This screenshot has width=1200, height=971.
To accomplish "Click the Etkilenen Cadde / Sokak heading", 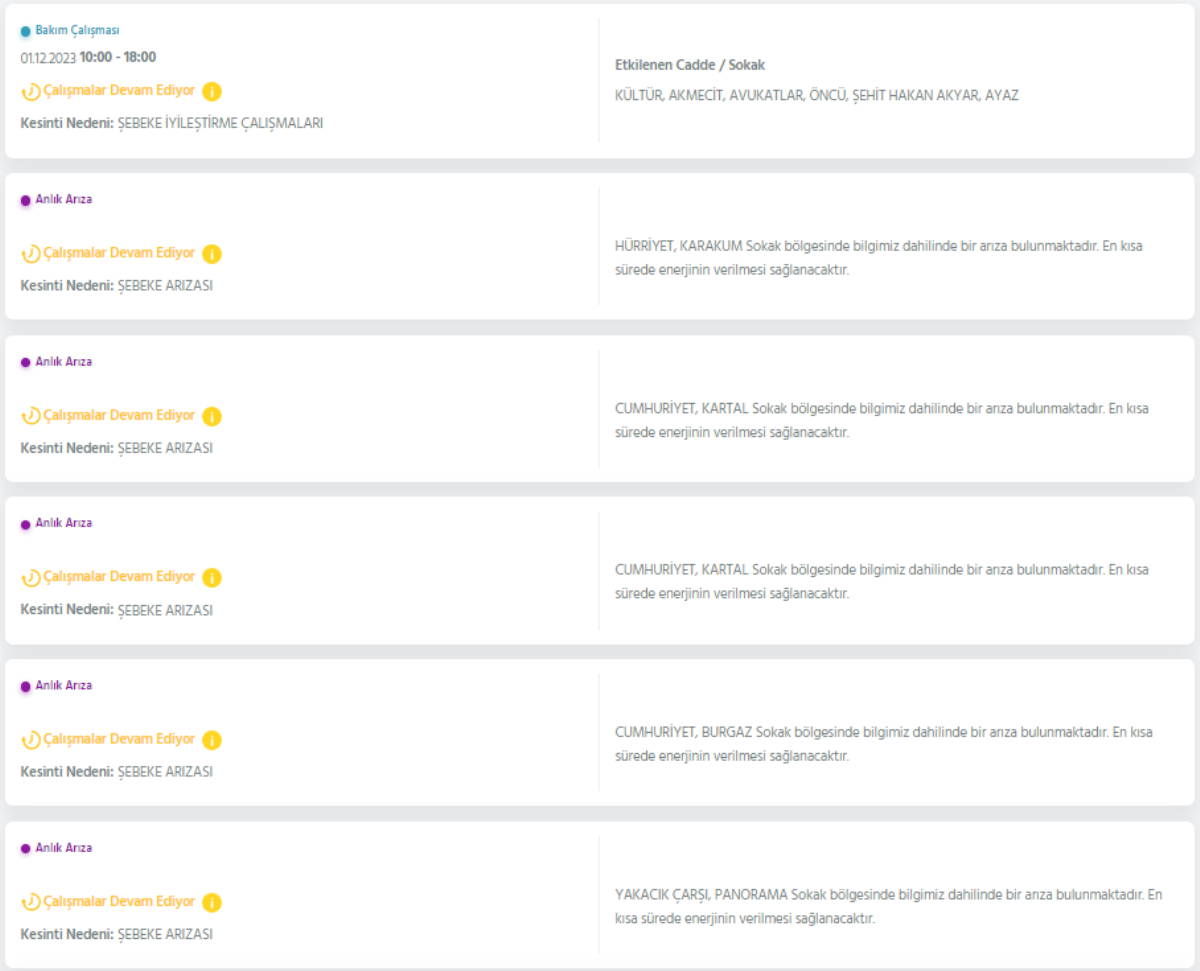I will pos(689,65).
